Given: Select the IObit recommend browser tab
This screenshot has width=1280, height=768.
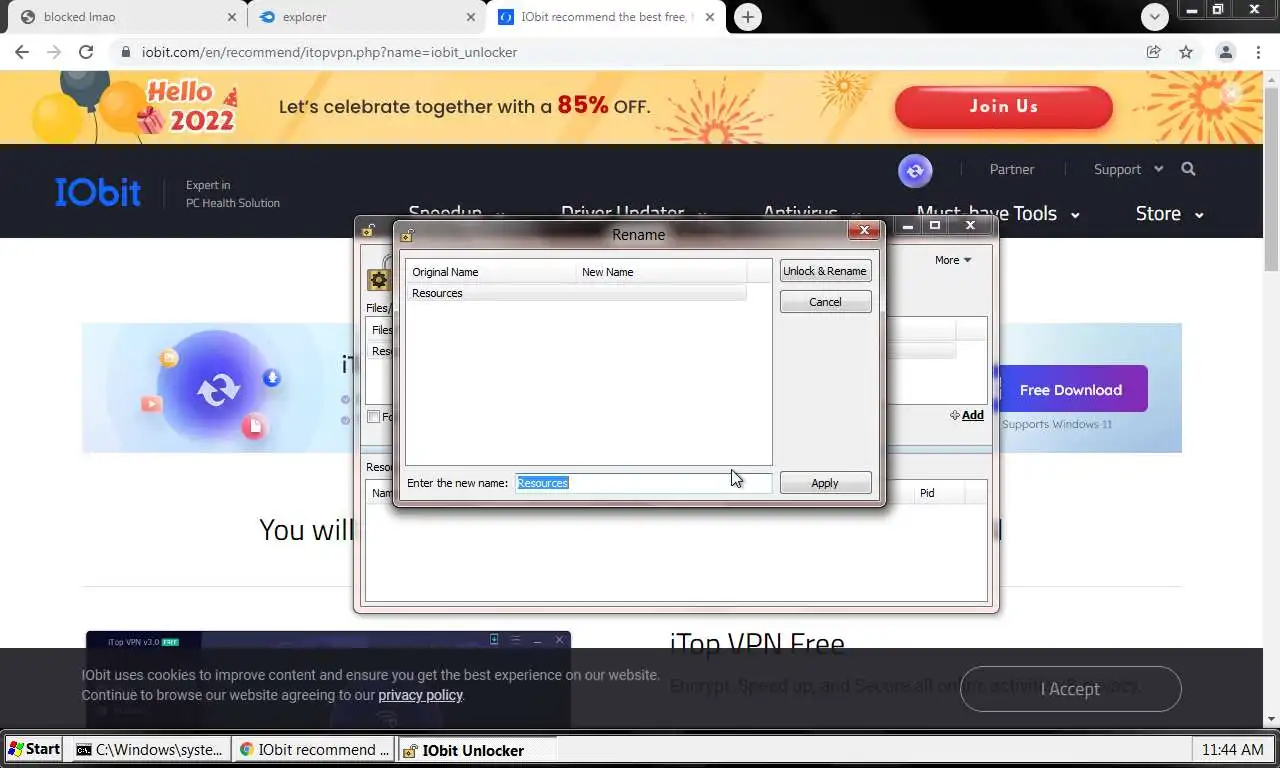Looking at the screenshot, I should [605, 17].
